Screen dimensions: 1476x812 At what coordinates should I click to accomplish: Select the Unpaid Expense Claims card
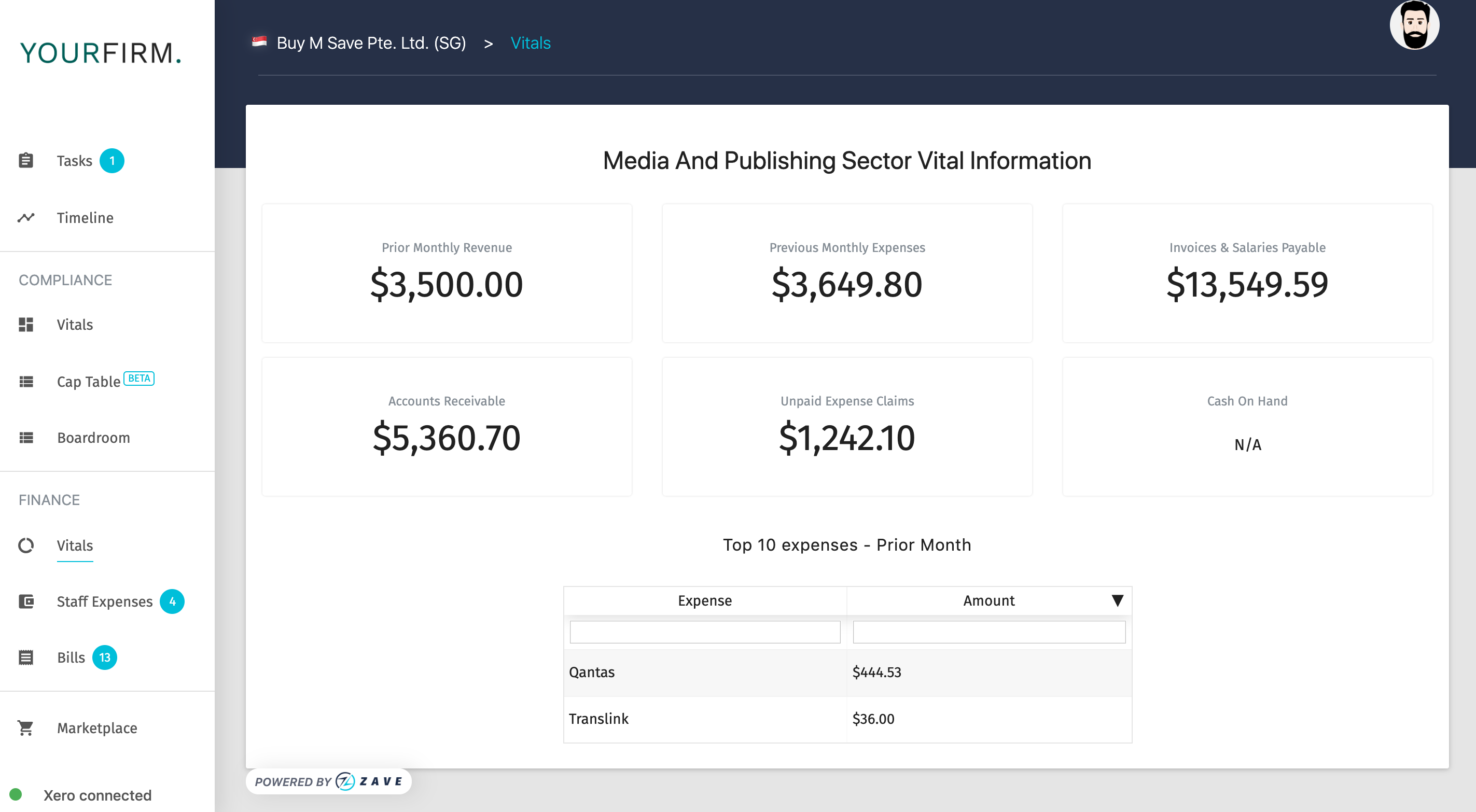847,426
